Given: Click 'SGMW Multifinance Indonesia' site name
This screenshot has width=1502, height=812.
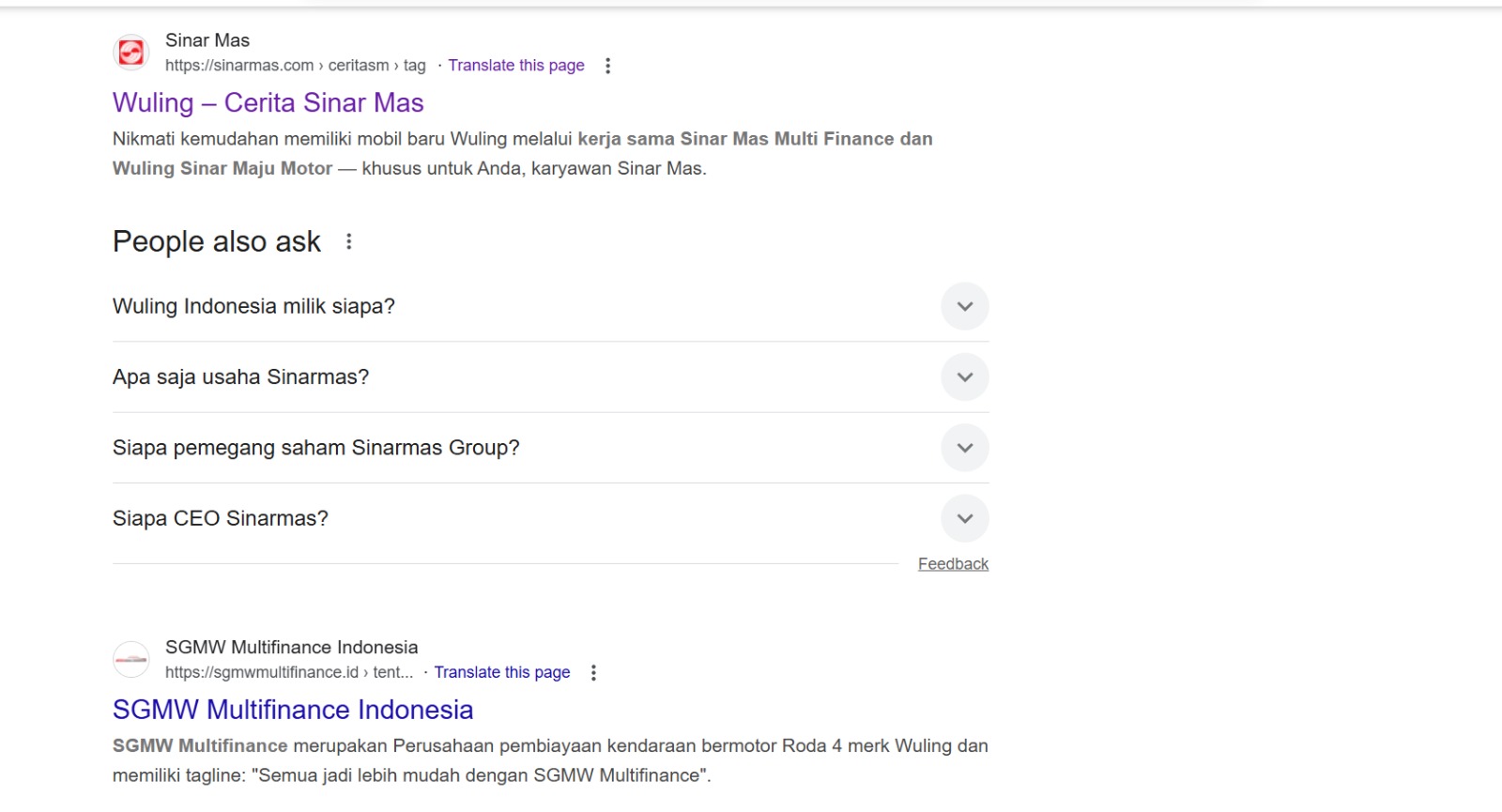Looking at the screenshot, I should [x=292, y=648].
